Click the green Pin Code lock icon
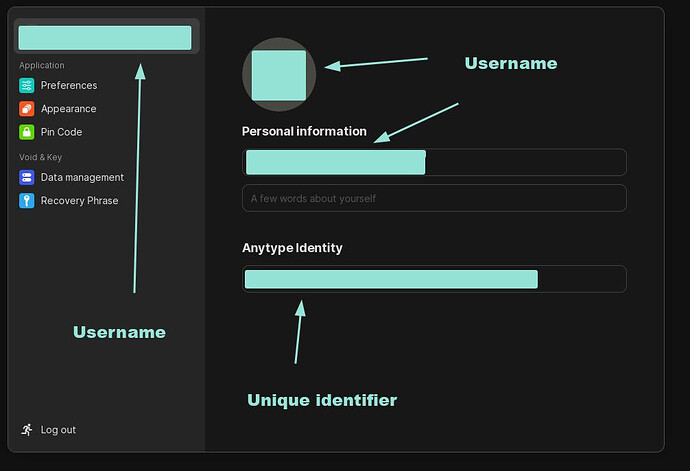 tap(26, 132)
